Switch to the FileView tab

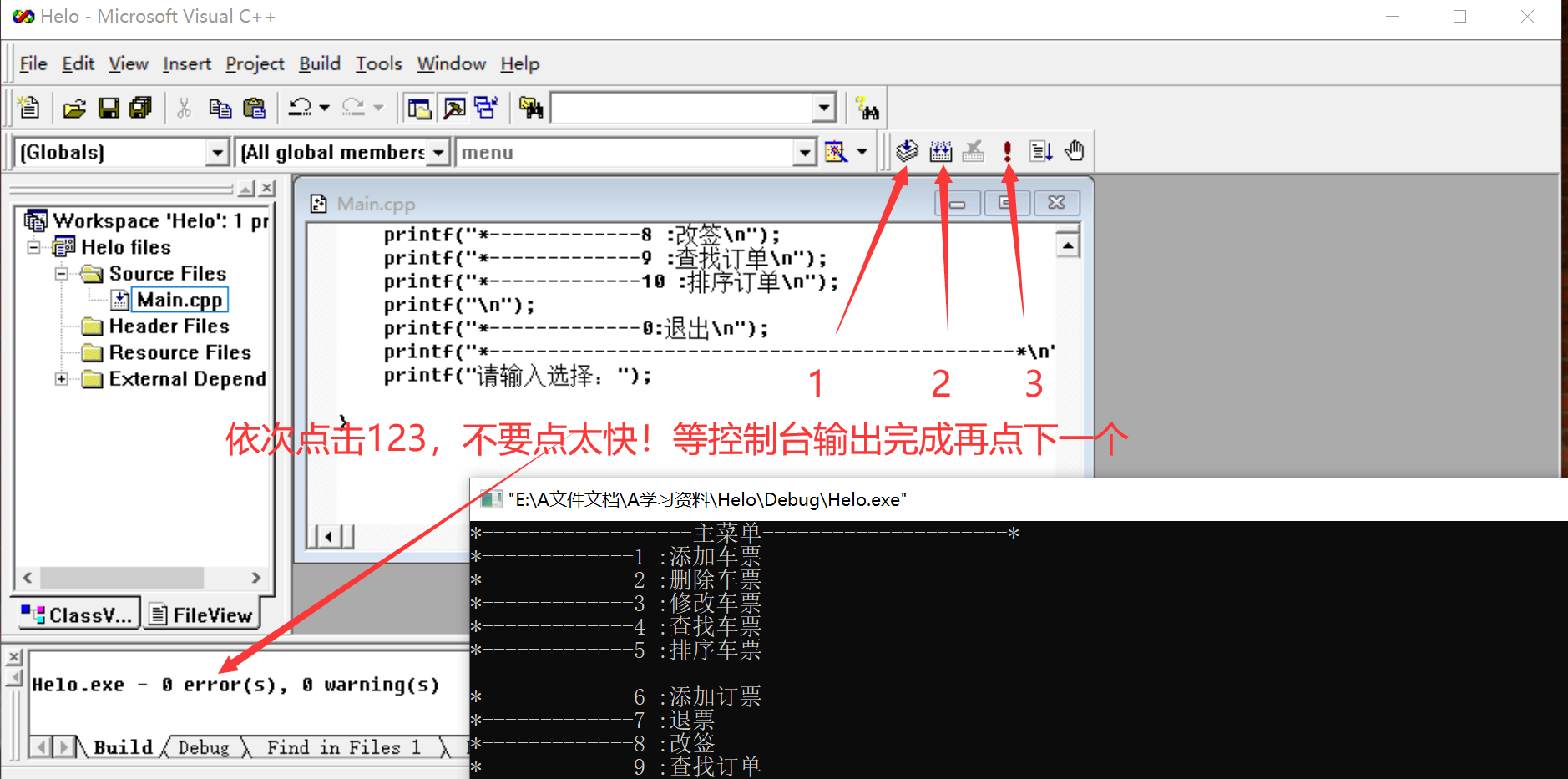pos(201,615)
